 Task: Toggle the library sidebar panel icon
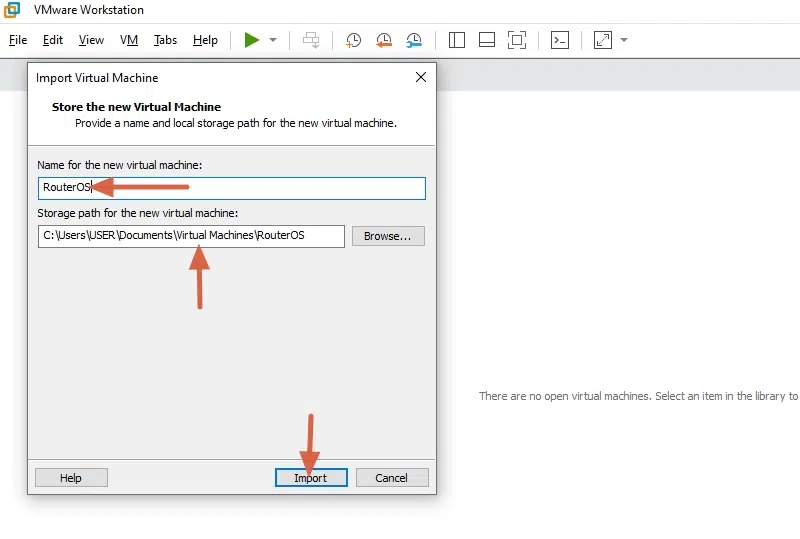coord(457,40)
